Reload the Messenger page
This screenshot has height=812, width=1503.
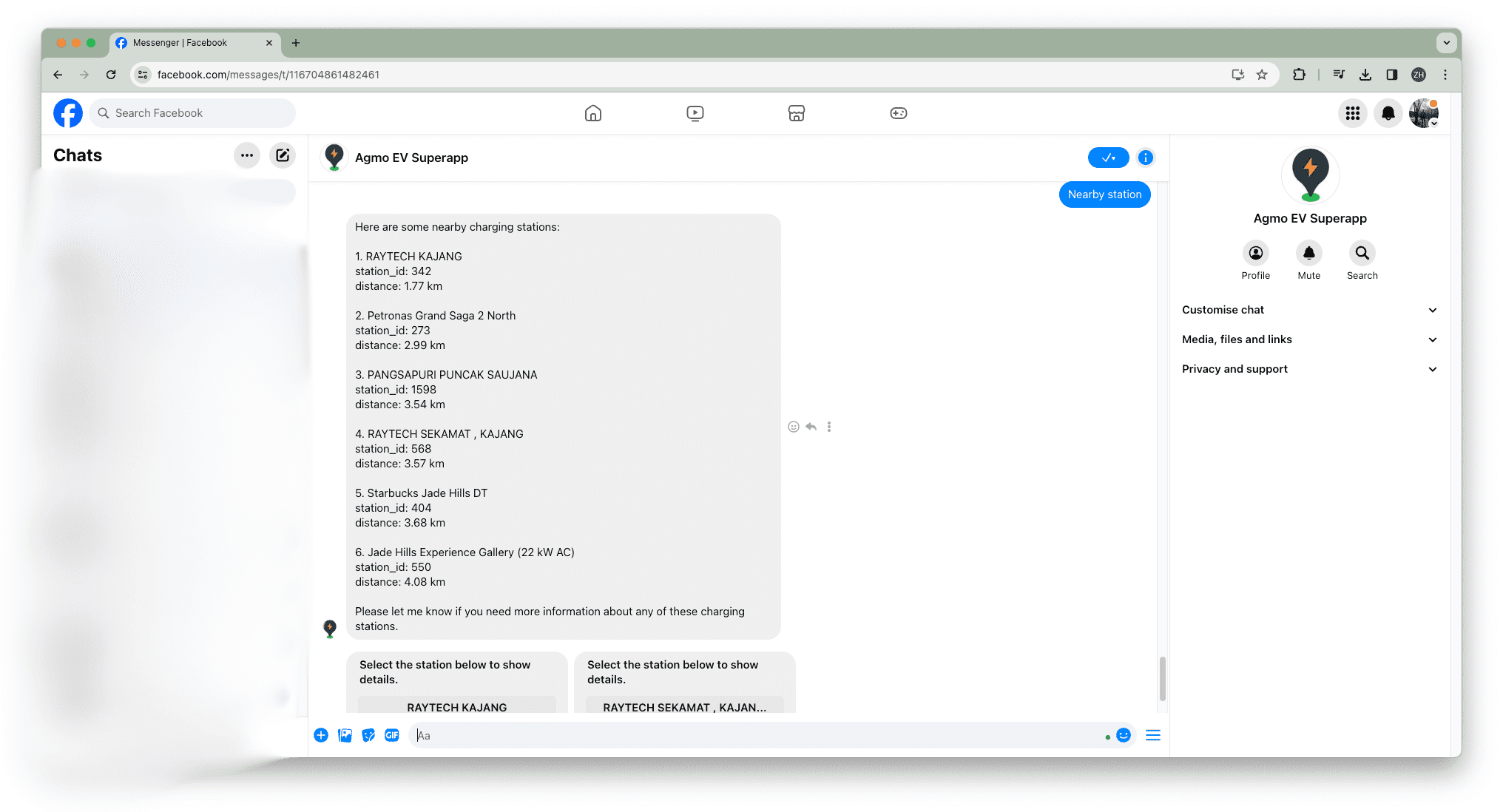point(111,75)
